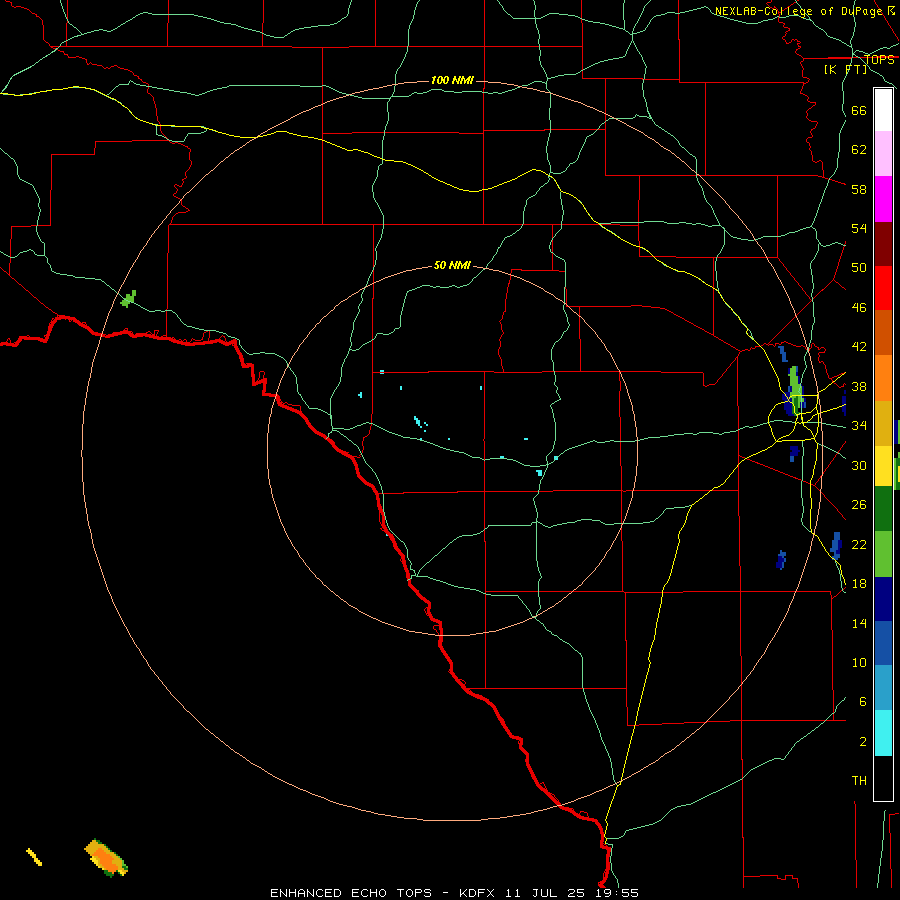Click the [K FT] units label
Viewport: 900px width, 900px height.
[x=845, y=69]
